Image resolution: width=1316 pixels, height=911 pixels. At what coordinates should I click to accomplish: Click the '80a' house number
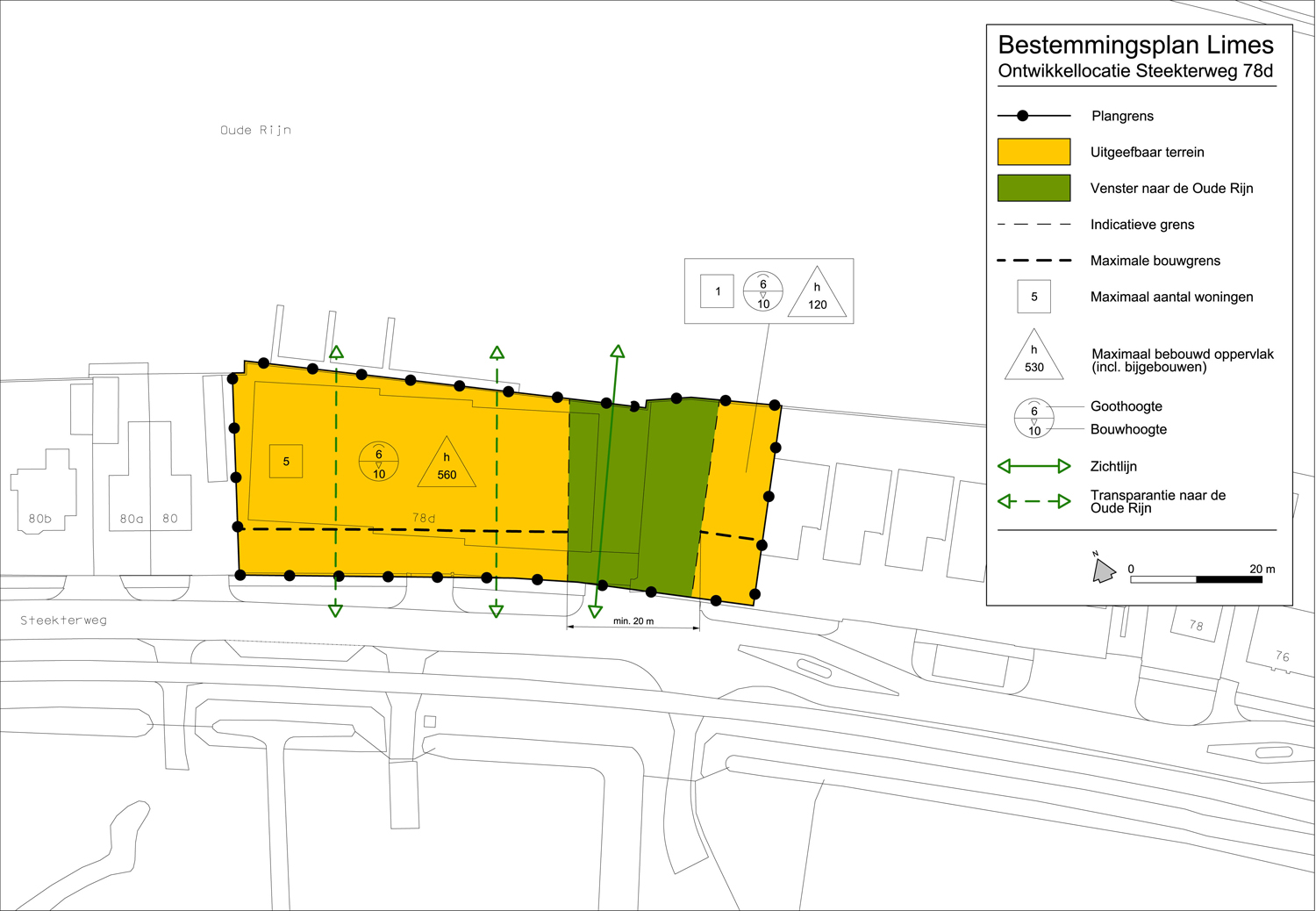point(132,519)
